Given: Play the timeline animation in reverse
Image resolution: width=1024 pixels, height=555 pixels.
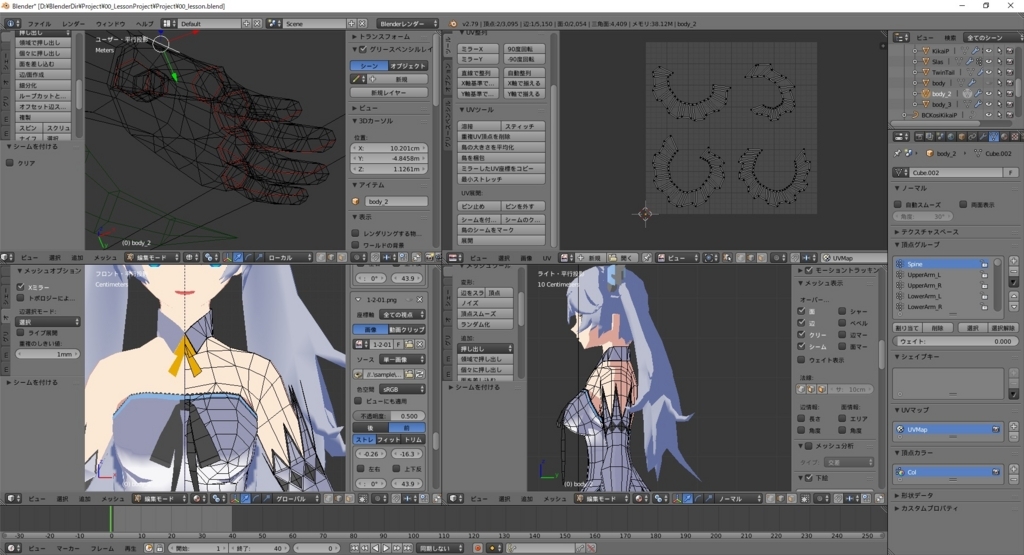Looking at the screenshot, I should (376, 548).
